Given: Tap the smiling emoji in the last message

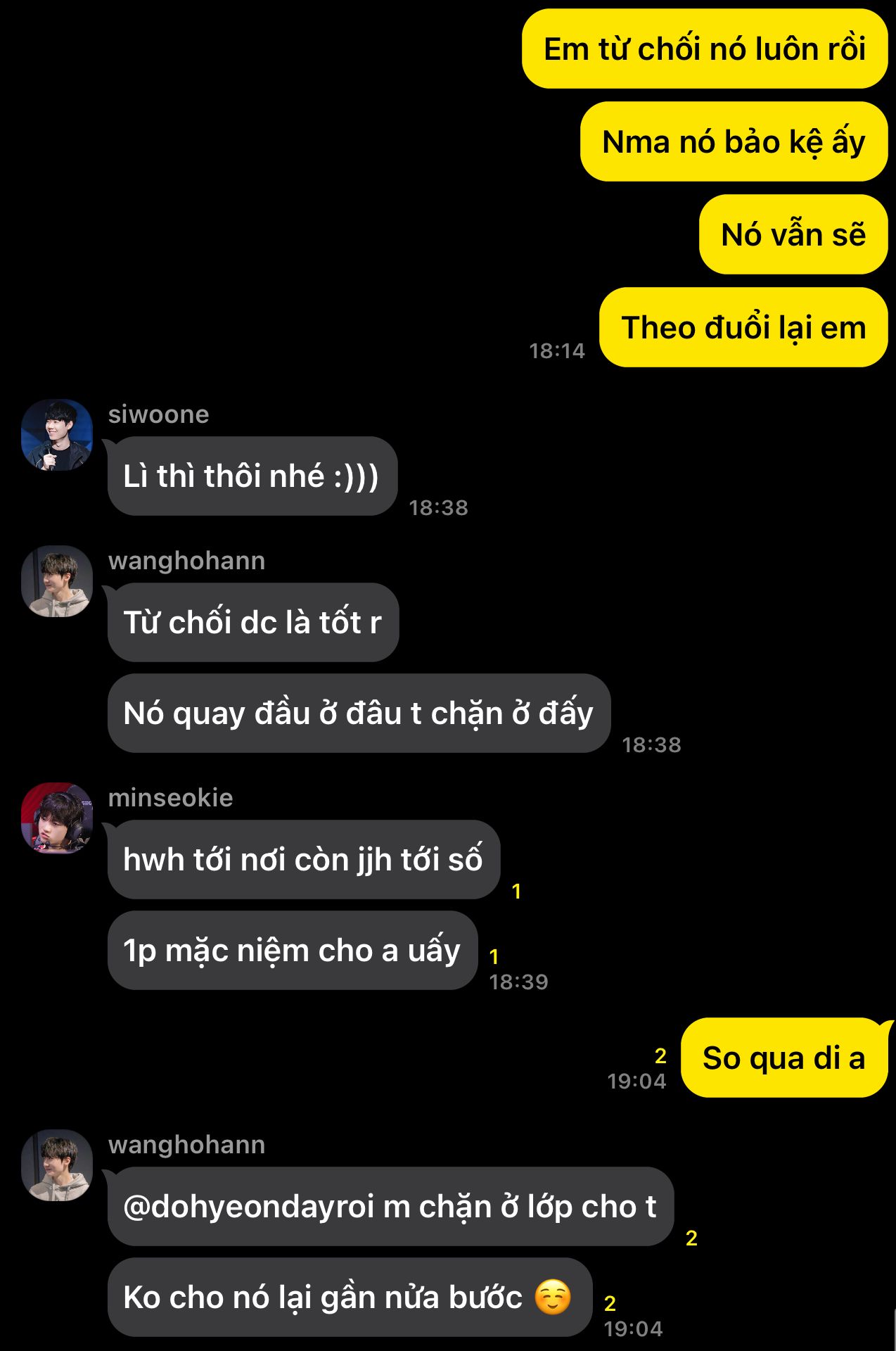Looking at the screenshot, I should 553,1297.
